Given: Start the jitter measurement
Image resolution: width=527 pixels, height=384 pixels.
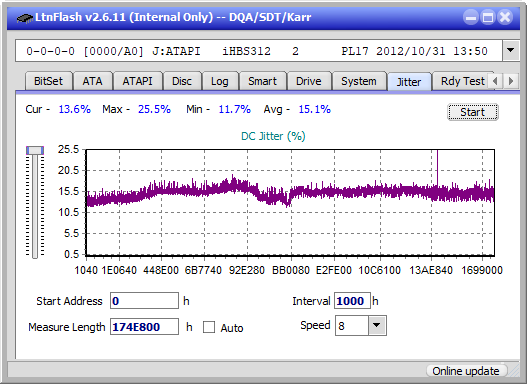Looking at the screenshot, I should click(473, 112).
